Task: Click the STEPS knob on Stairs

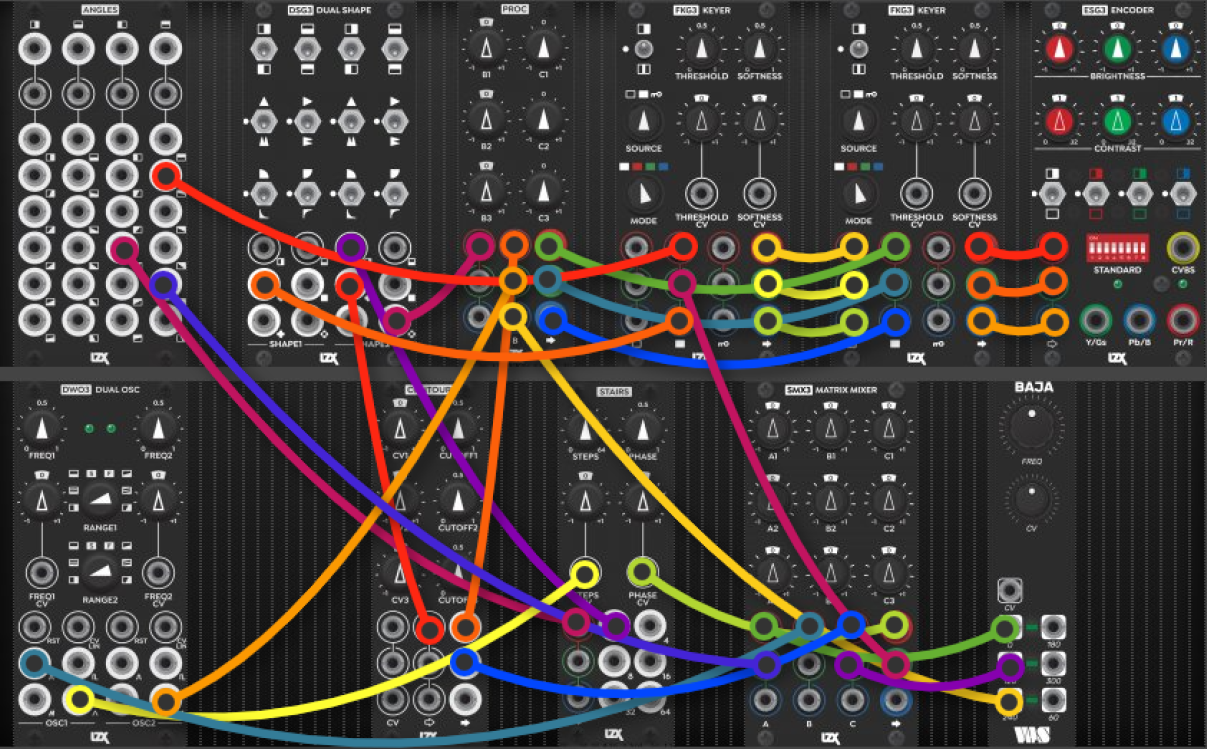Action: [585, 429]
